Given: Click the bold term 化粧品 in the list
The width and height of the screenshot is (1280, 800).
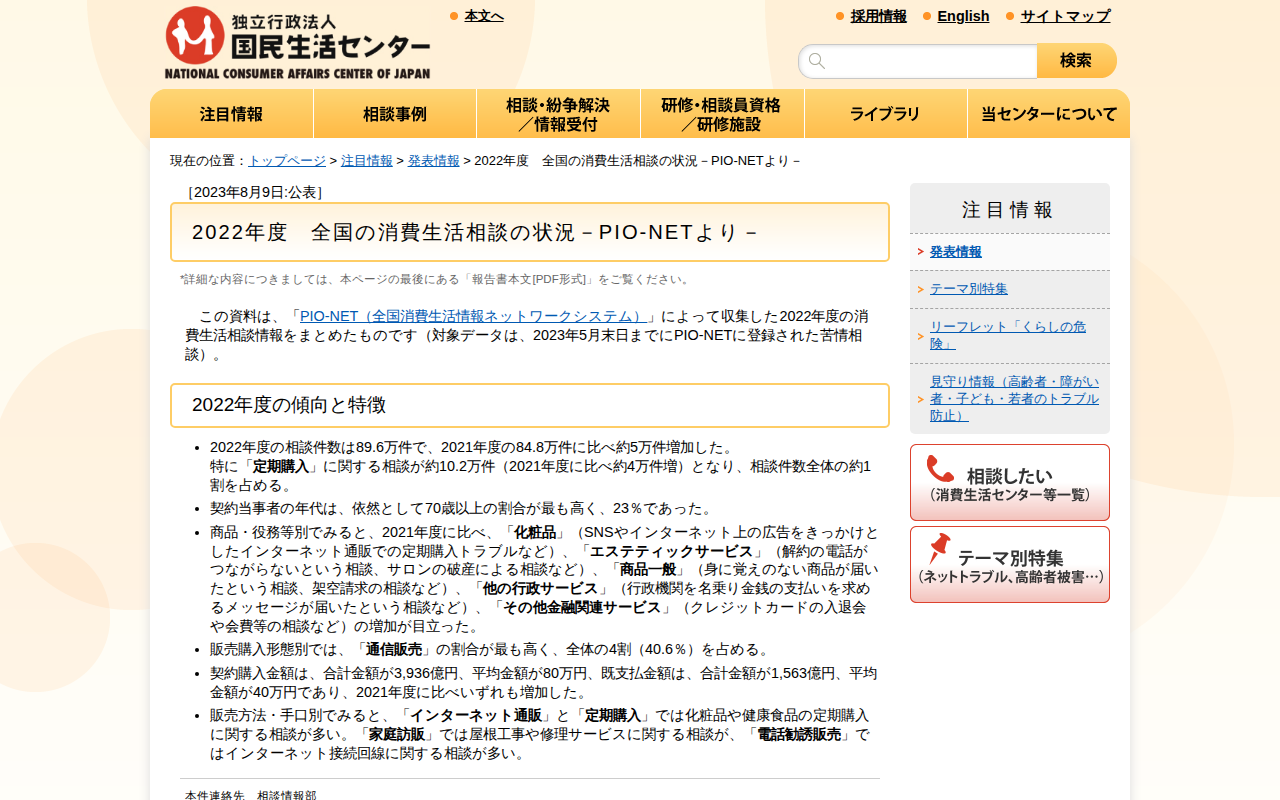Looking at the screenshot, I should pos(535,532).
